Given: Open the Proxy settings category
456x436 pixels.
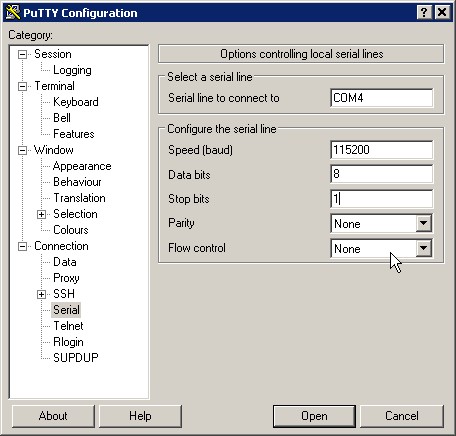Looking at the screenshot, I should pyautogui.click(x=66, y=278).
